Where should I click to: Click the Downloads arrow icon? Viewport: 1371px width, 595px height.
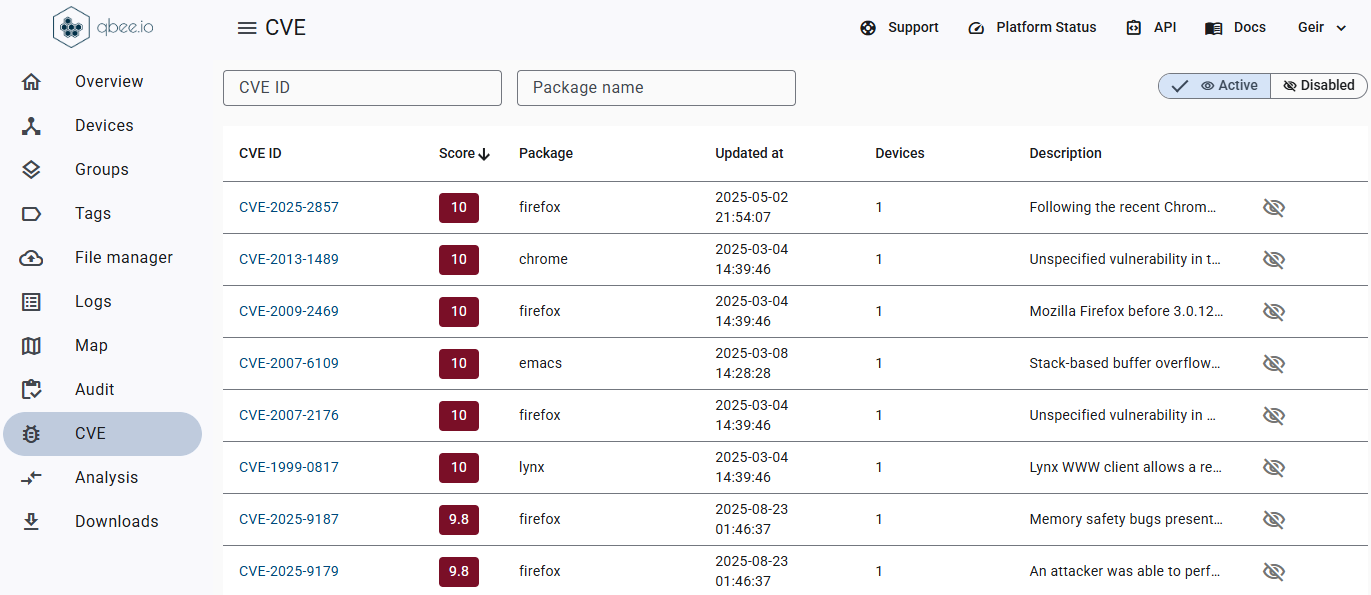(x=31, y=522)
